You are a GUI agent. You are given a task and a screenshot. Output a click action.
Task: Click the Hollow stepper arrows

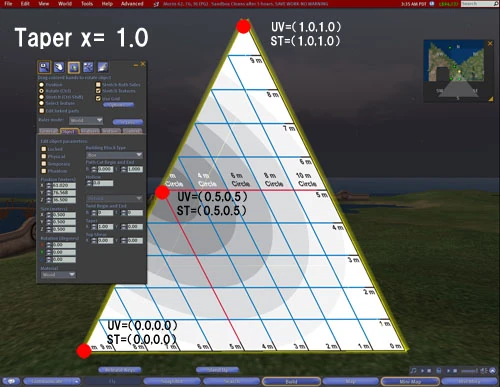coord(89,183)
